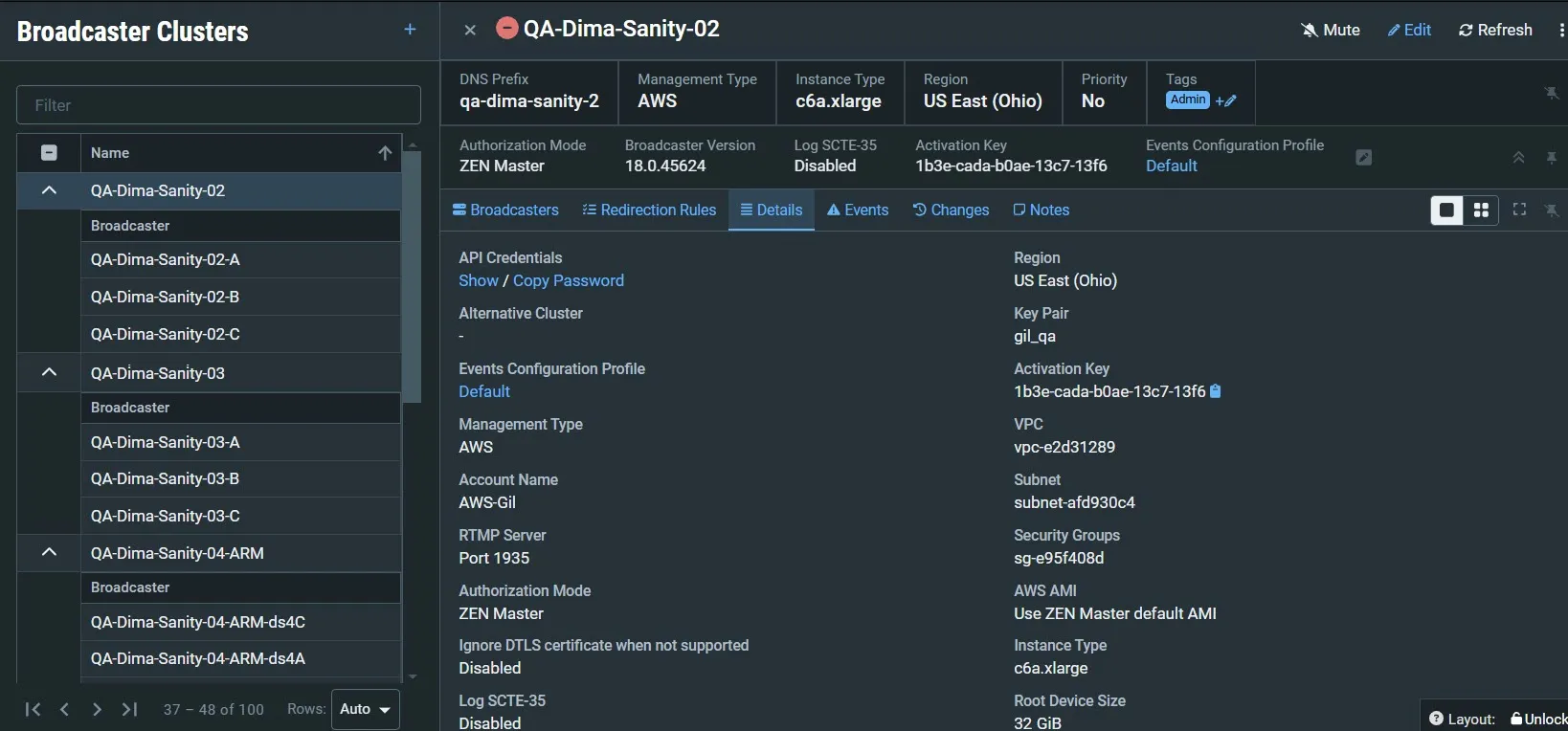Click the add/edit tags pencil icon

[x=1226, y=100]
